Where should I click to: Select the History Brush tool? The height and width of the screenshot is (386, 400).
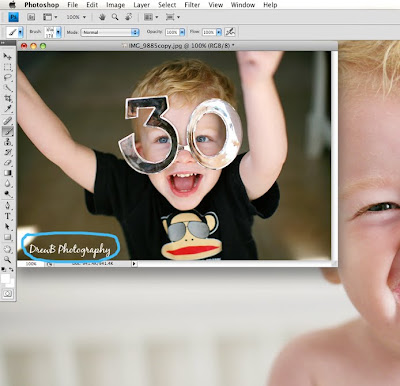pos(7,152)
